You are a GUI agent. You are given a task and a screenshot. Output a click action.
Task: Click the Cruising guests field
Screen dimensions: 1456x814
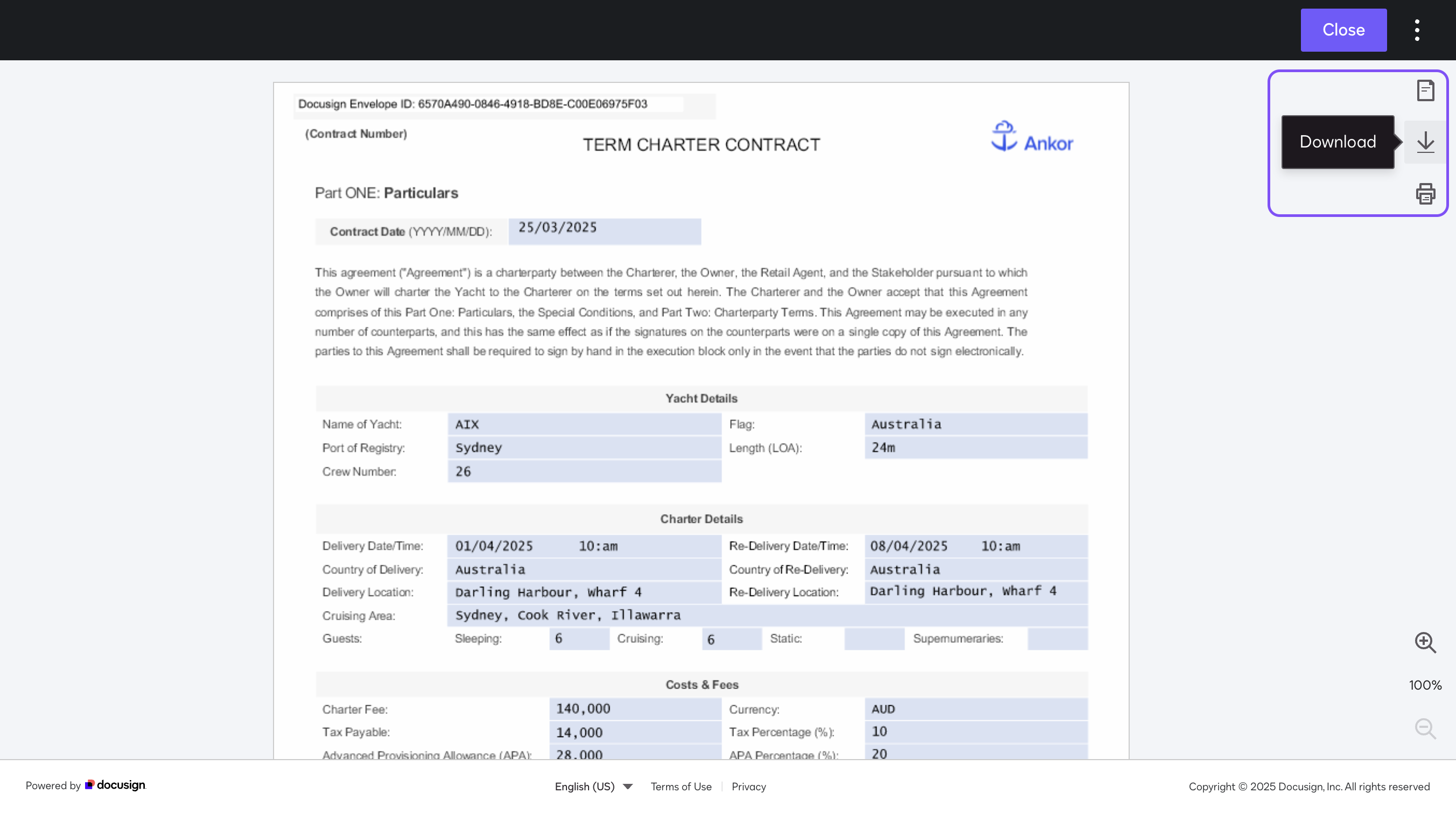click(x=731, y=638)
